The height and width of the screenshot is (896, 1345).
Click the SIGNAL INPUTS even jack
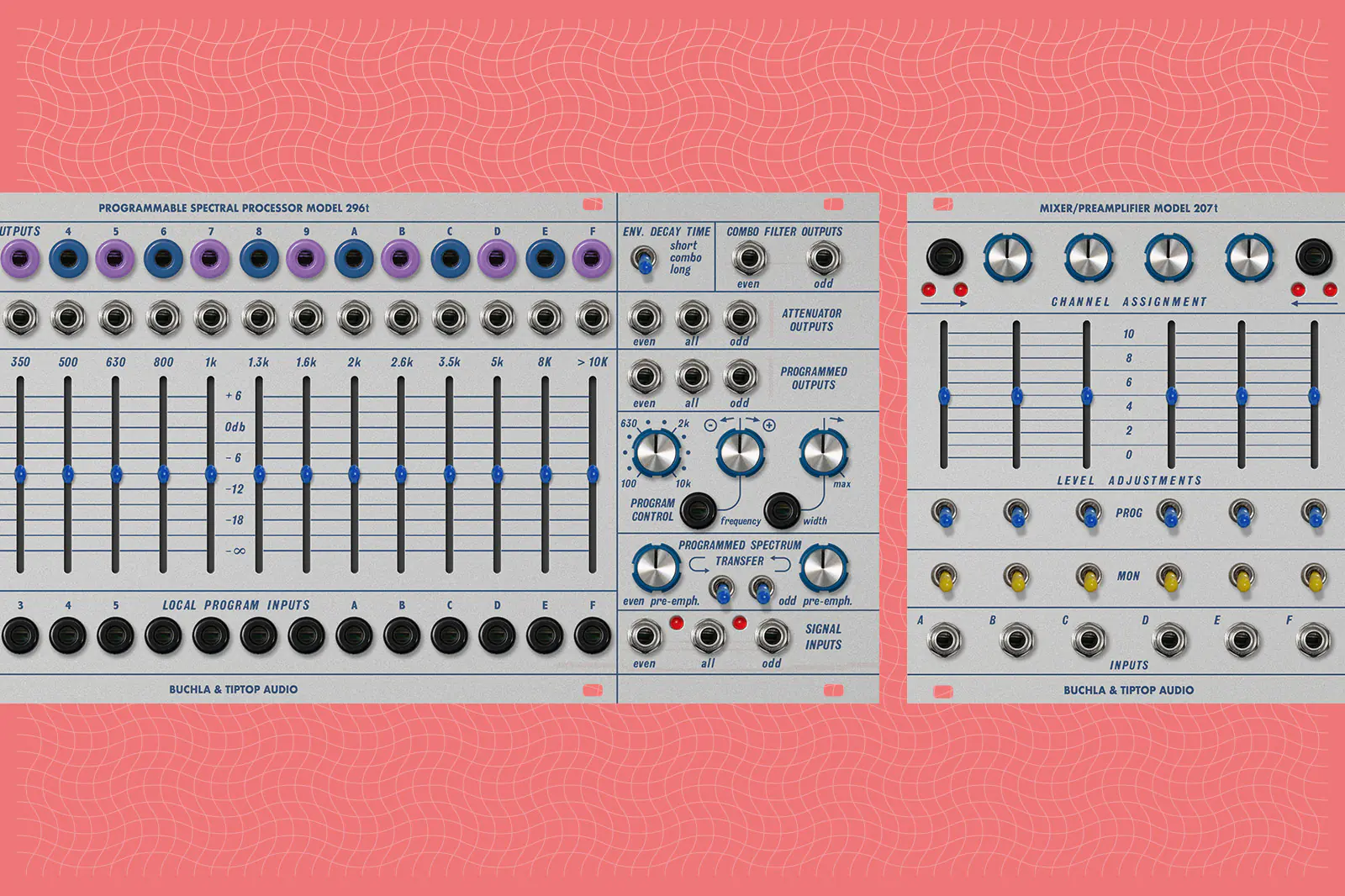[x=644, y=636]
